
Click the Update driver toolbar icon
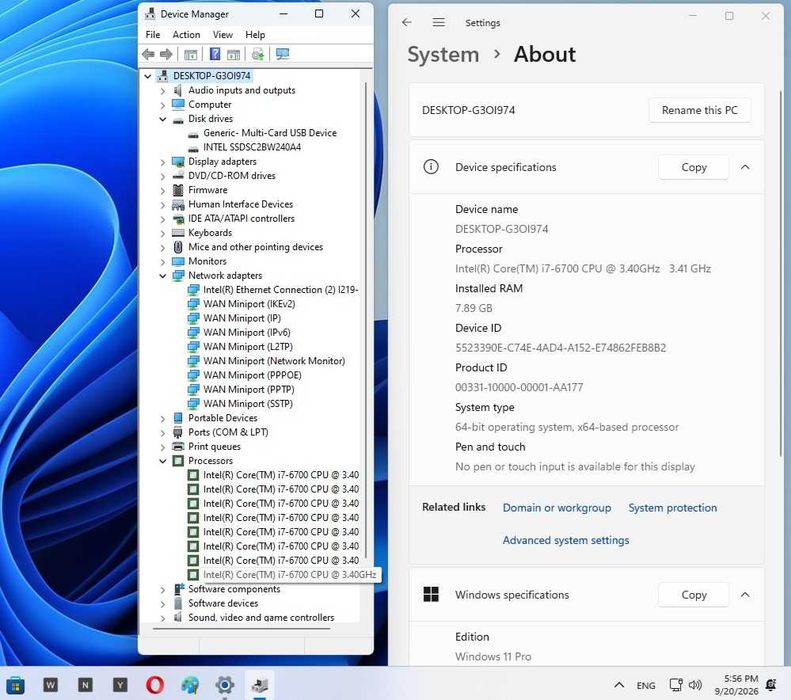pos(258,54)
